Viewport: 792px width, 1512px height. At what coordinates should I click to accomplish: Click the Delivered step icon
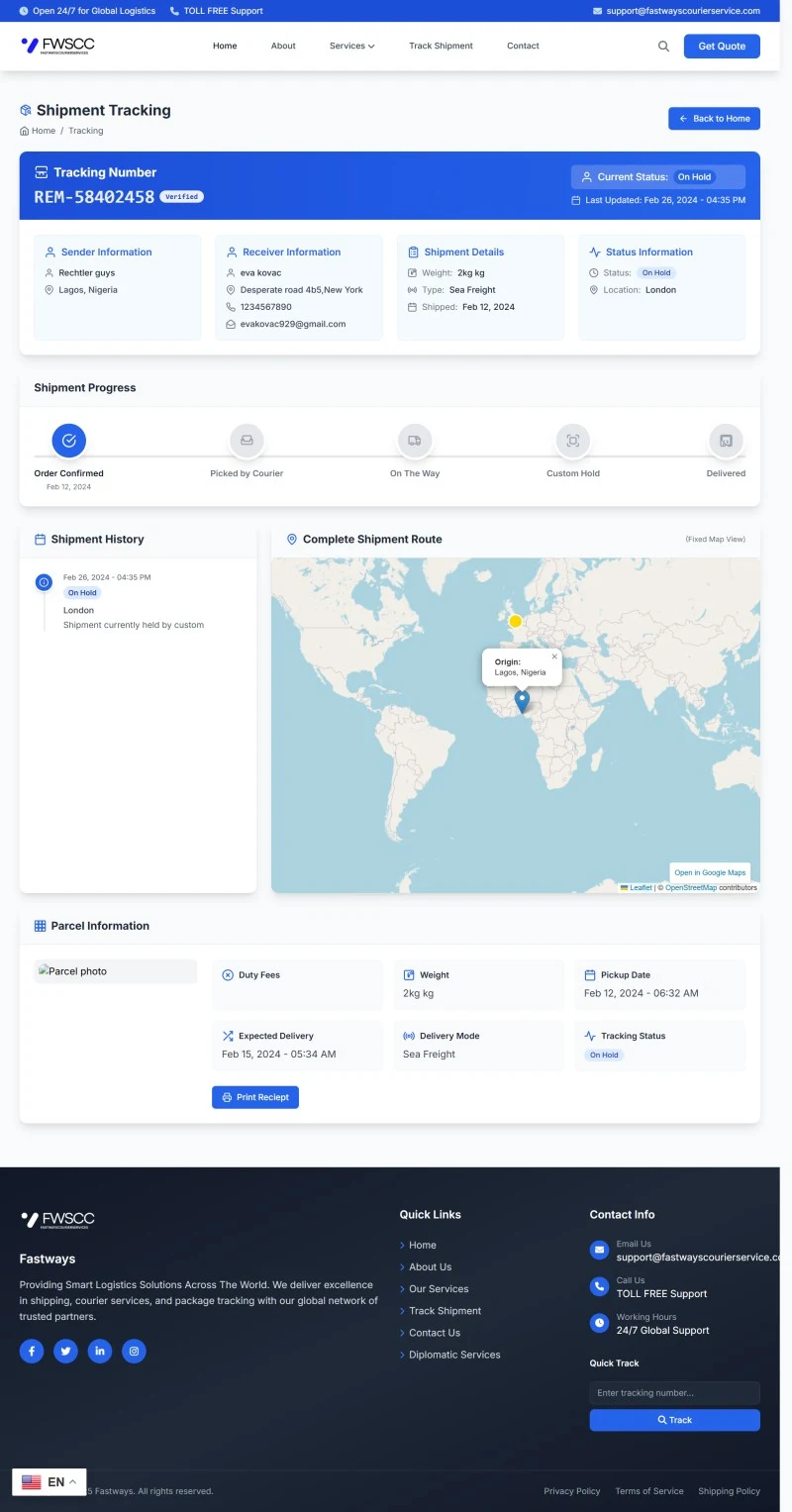point(726,441)
